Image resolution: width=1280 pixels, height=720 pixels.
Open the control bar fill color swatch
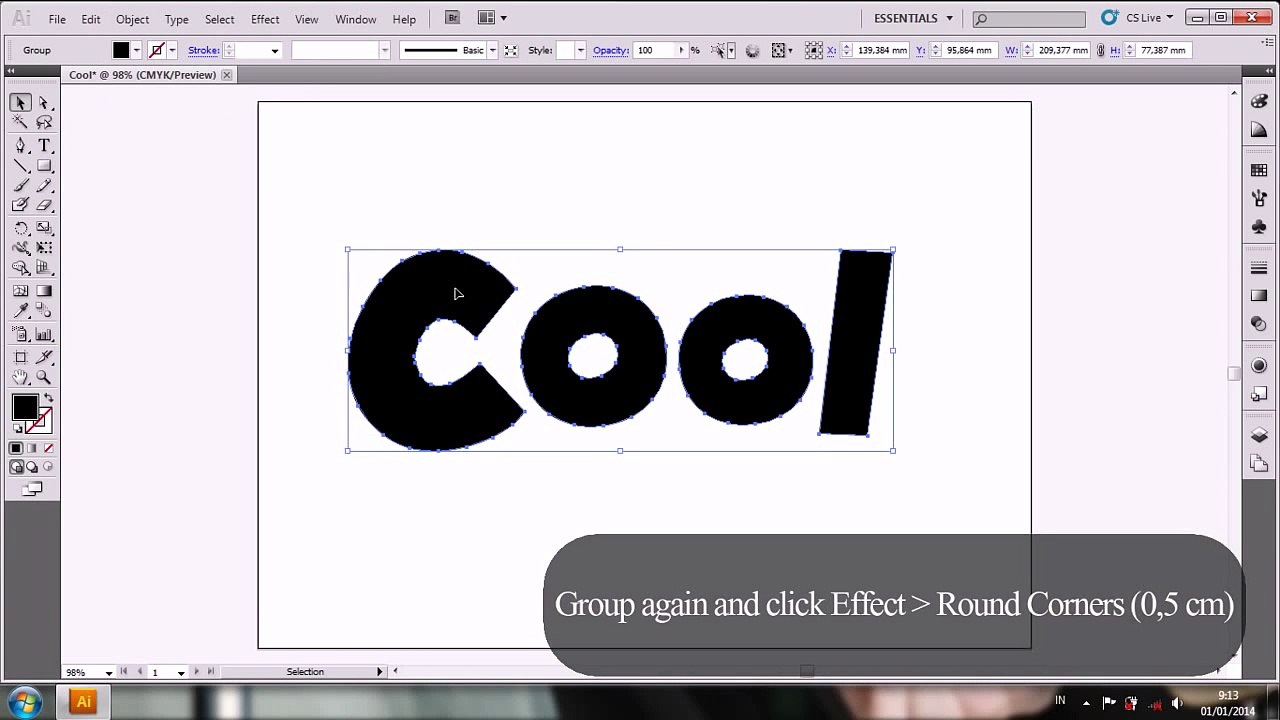click(121, 50)
